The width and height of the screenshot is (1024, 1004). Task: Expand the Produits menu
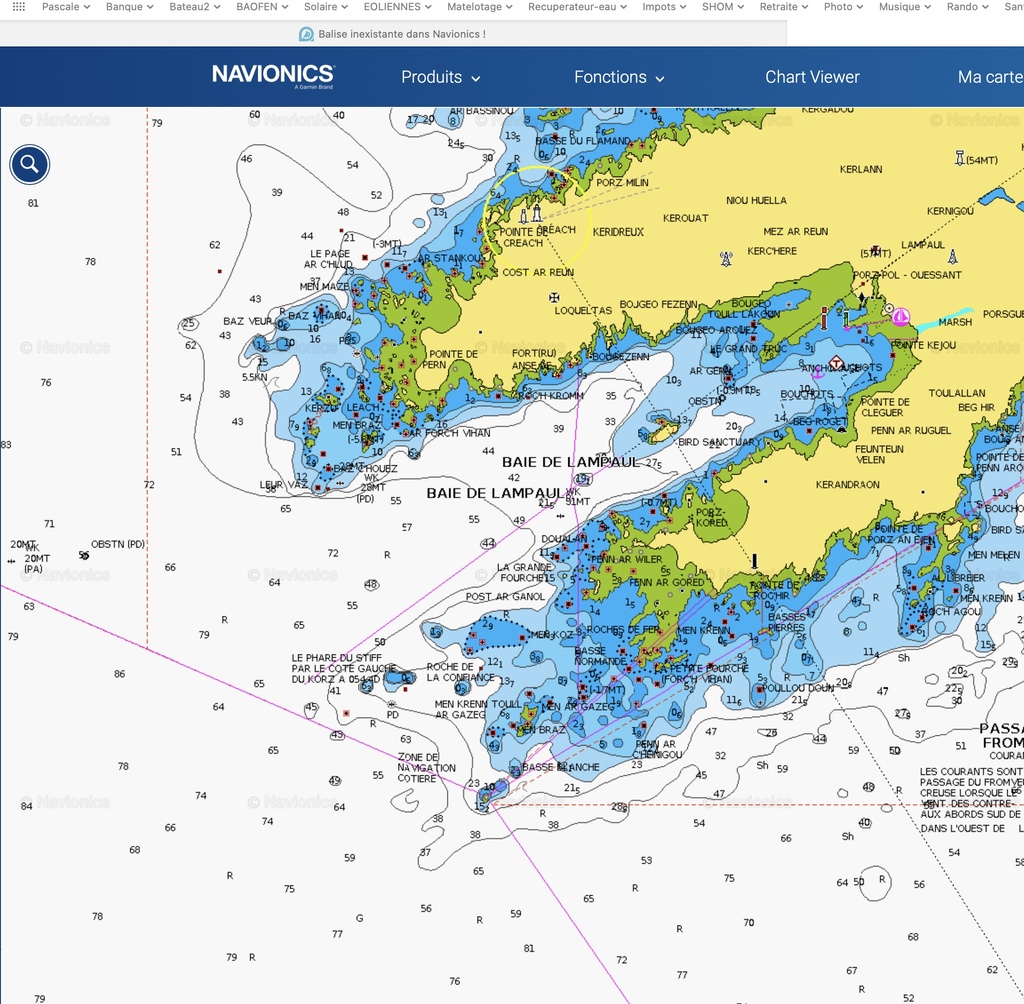click(441, 77)
